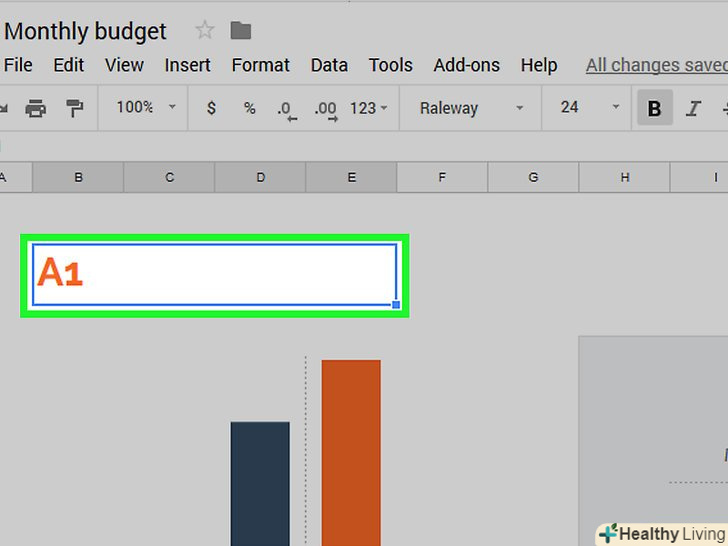Open the Insert menu

(188, 65)
